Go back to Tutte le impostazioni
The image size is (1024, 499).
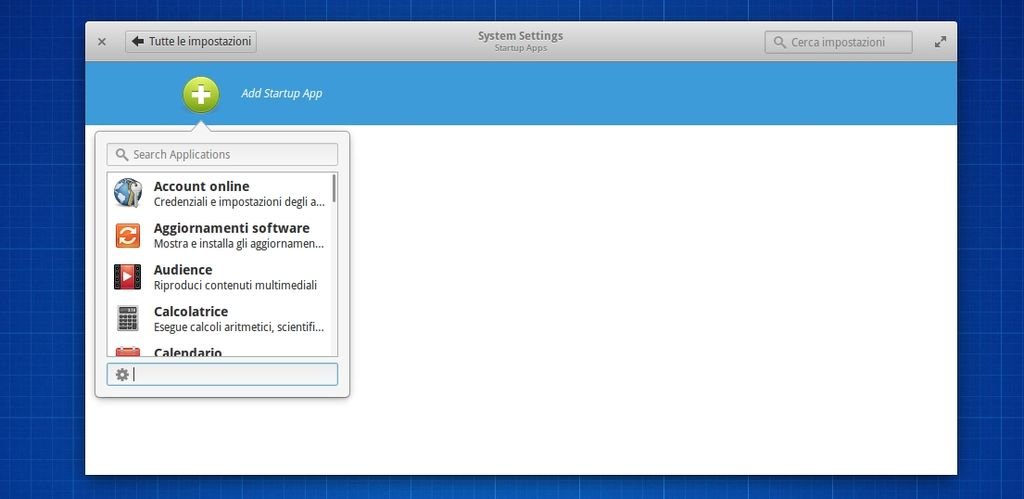tap(191, 41)
